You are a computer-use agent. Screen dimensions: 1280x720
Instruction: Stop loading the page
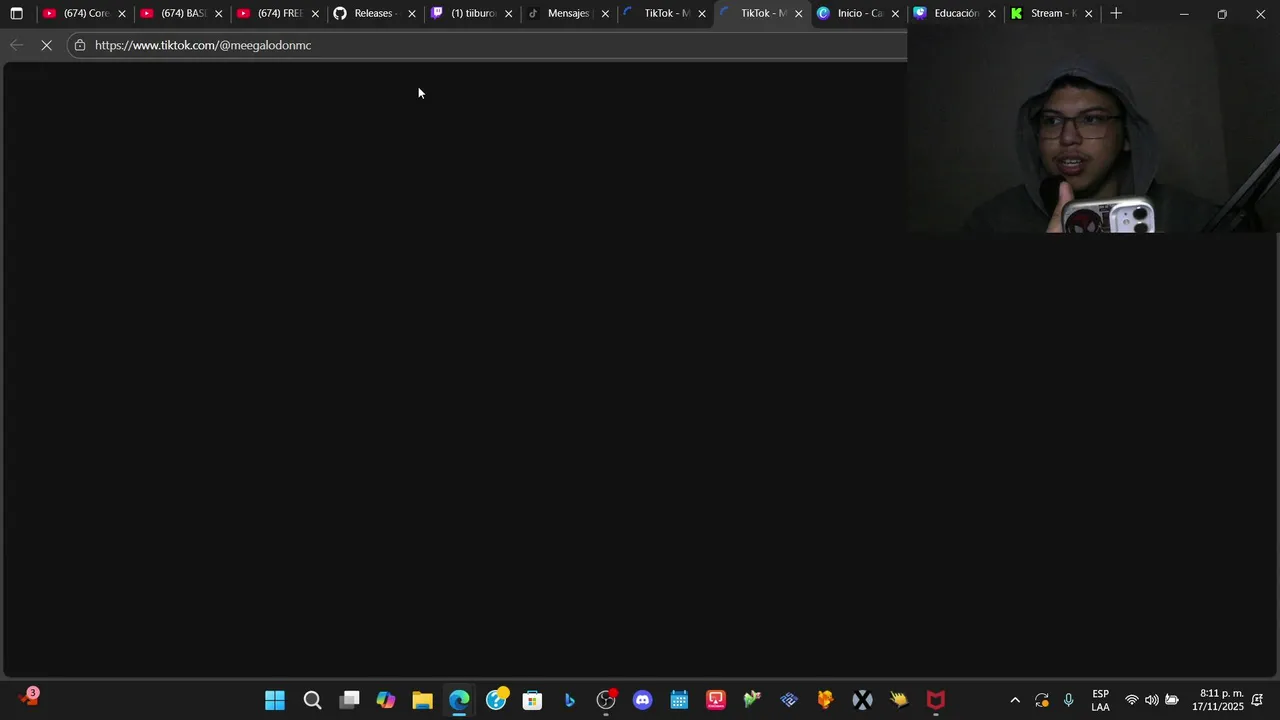pyautogui.click(x=46, y=45)
